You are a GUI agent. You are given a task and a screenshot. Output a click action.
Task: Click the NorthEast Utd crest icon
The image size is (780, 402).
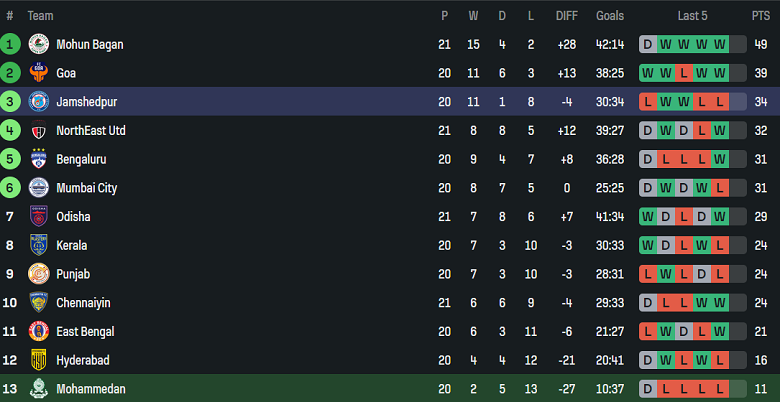click(39, 131)
